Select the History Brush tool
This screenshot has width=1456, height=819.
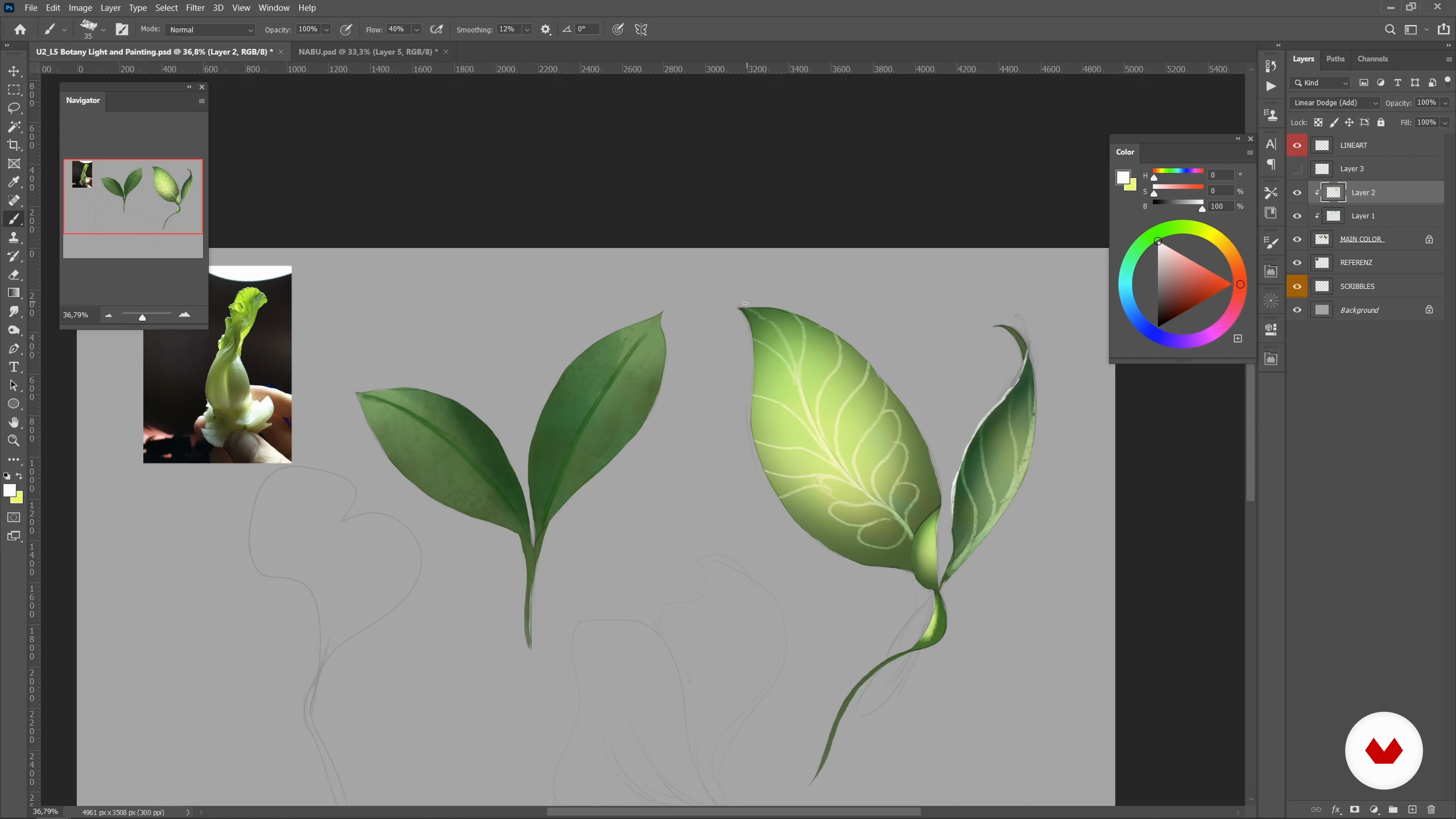pyautogui.click(x=14, y=256)
